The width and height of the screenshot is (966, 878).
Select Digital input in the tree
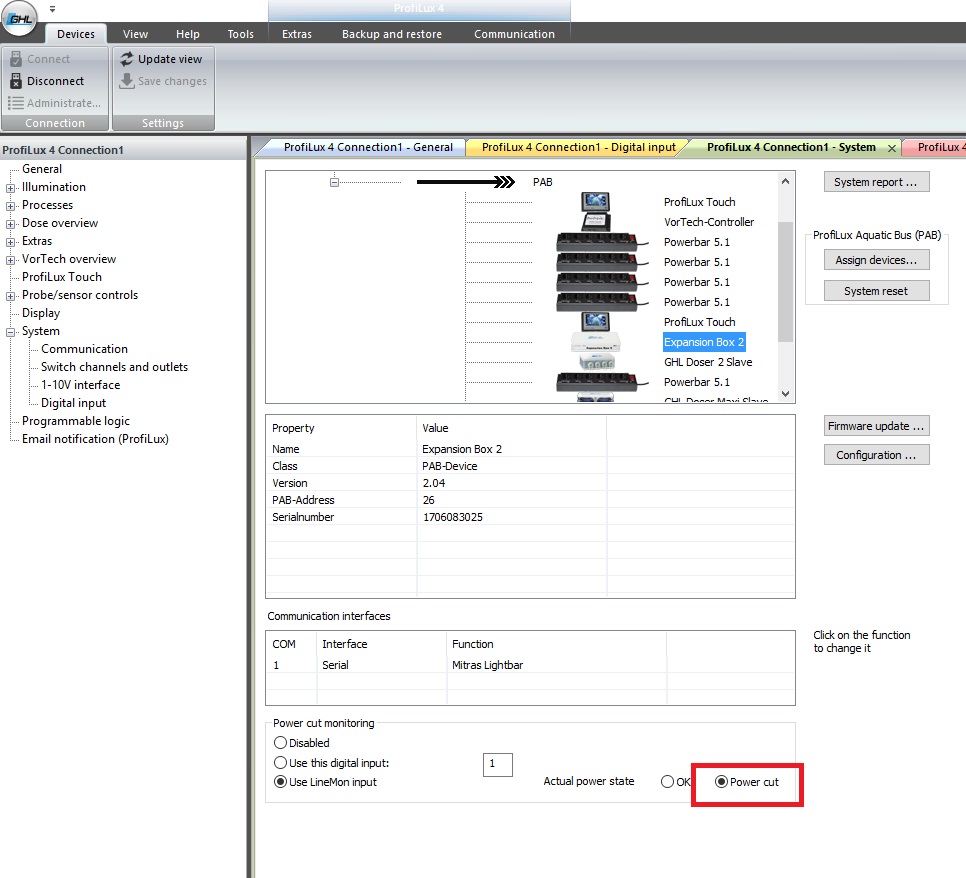[x=73, y=403]
